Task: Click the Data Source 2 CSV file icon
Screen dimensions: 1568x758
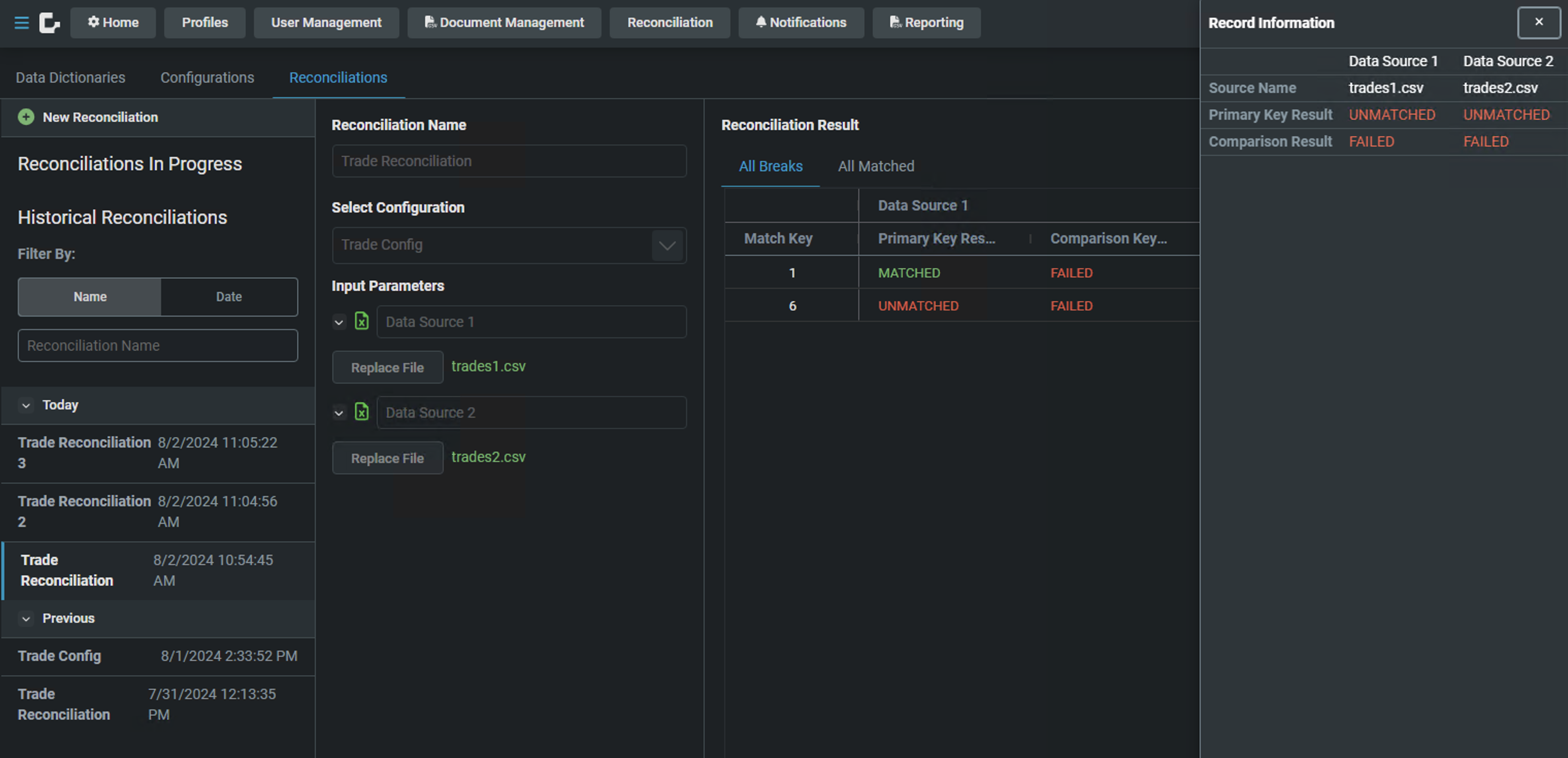Action: coord(362,412)
